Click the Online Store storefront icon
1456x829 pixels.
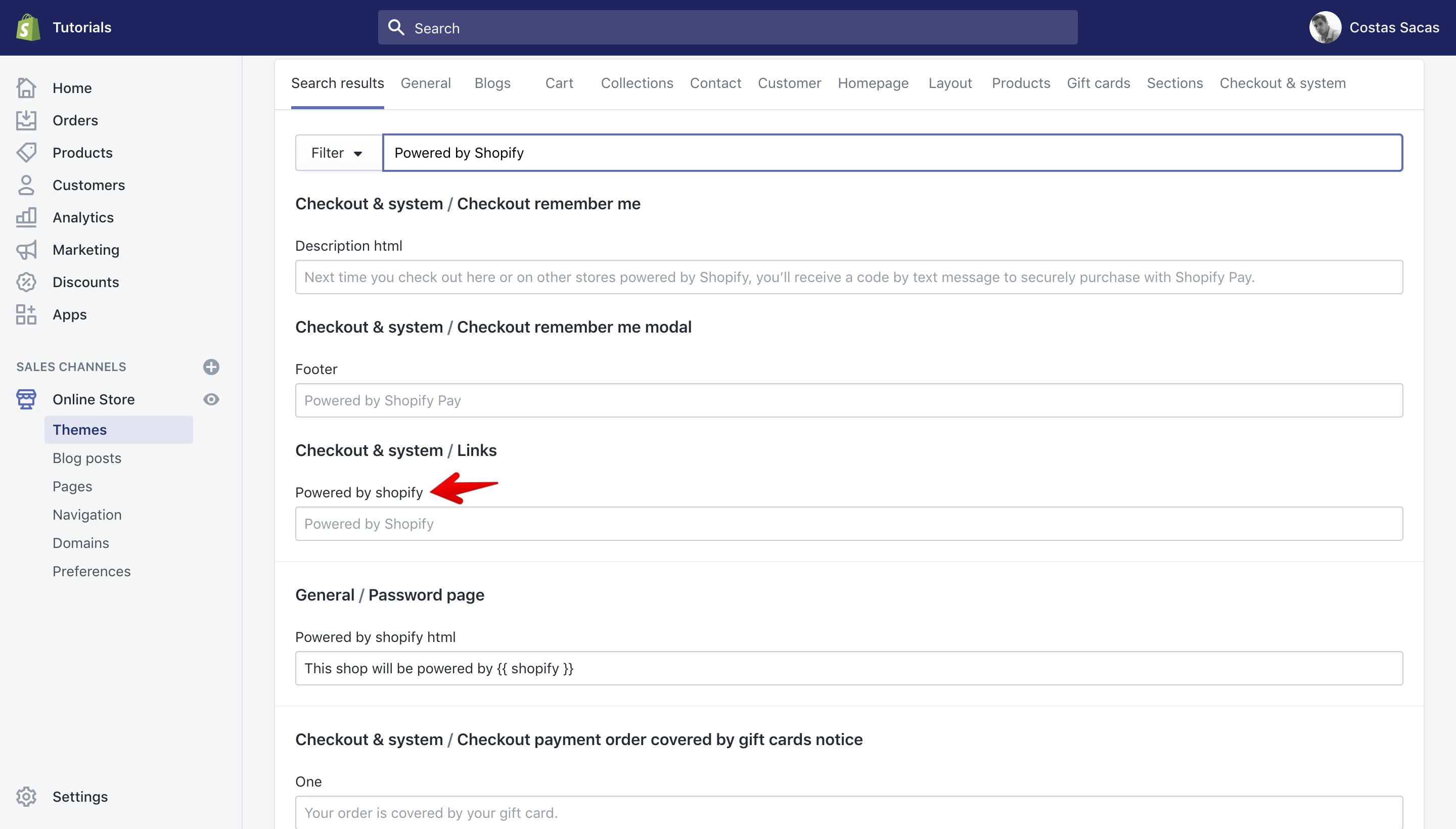26,399
